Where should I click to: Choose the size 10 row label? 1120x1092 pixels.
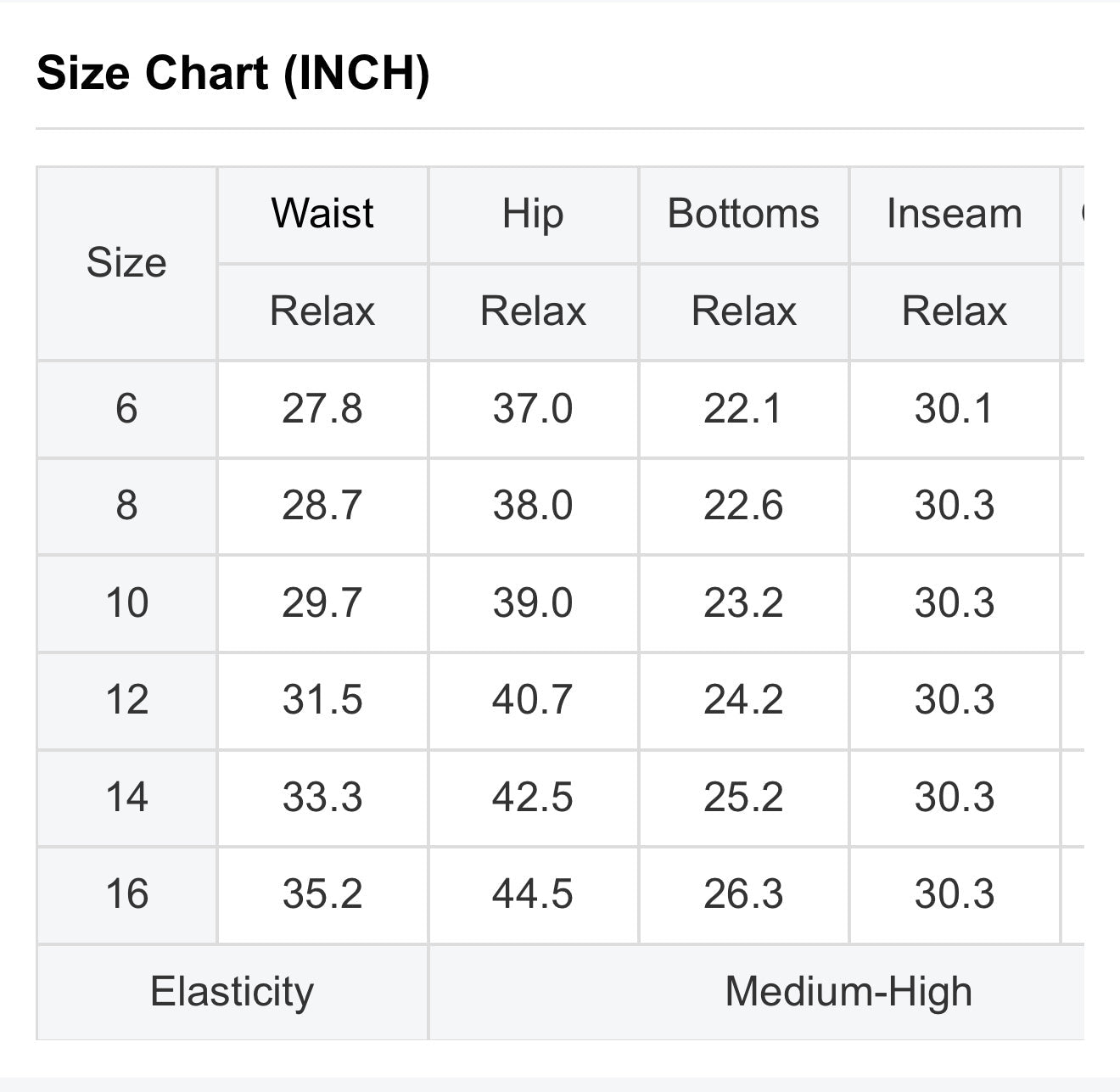126,603
